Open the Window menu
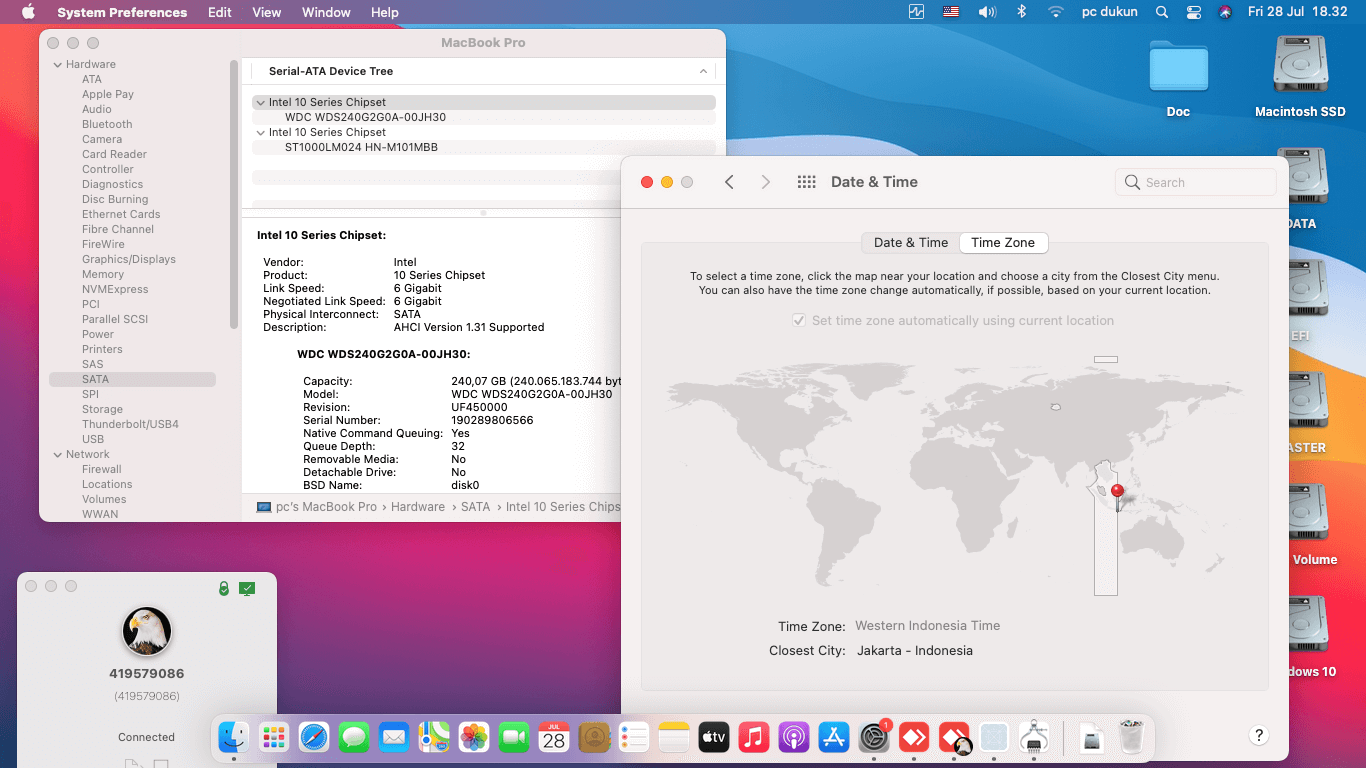 [x=326, y=12]
